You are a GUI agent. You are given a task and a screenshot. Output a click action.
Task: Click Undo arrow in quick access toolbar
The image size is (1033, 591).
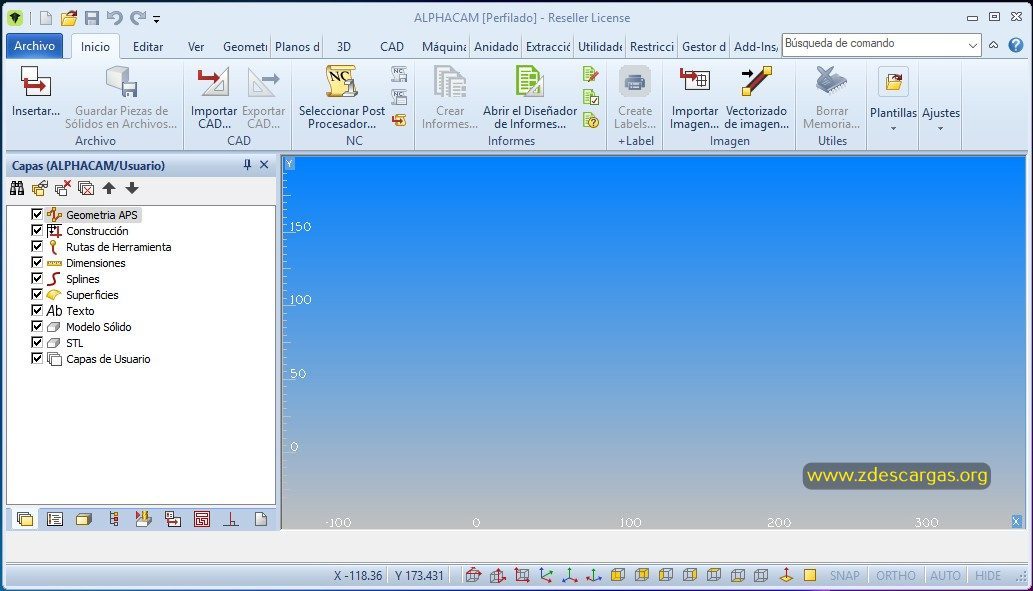pos(115,18)
